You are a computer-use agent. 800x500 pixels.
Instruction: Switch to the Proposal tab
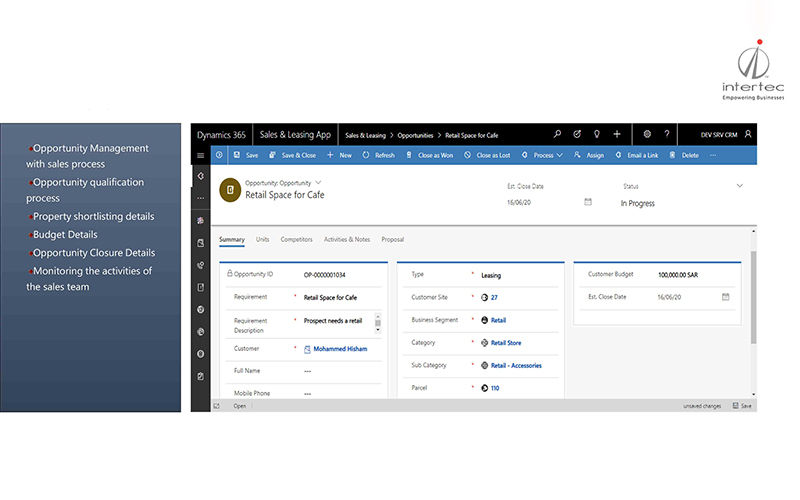pyautogui.click(x=392, y=239)
